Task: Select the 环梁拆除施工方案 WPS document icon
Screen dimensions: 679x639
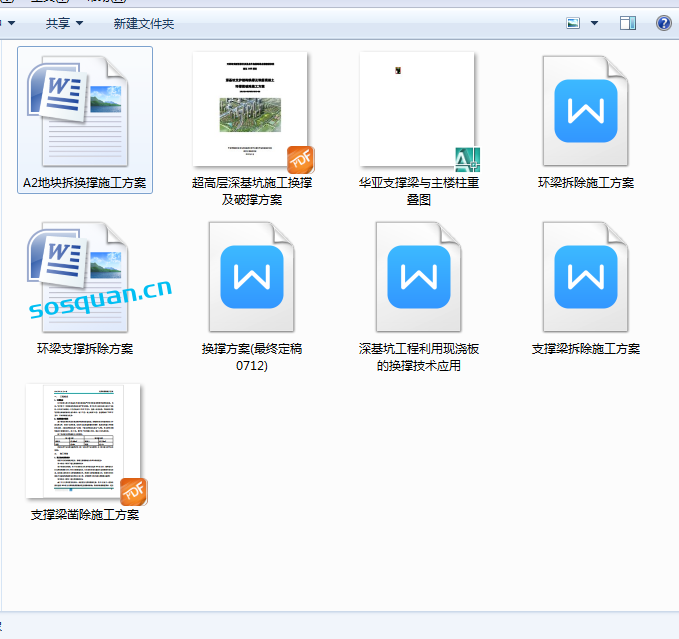Action: click(585, 110)
